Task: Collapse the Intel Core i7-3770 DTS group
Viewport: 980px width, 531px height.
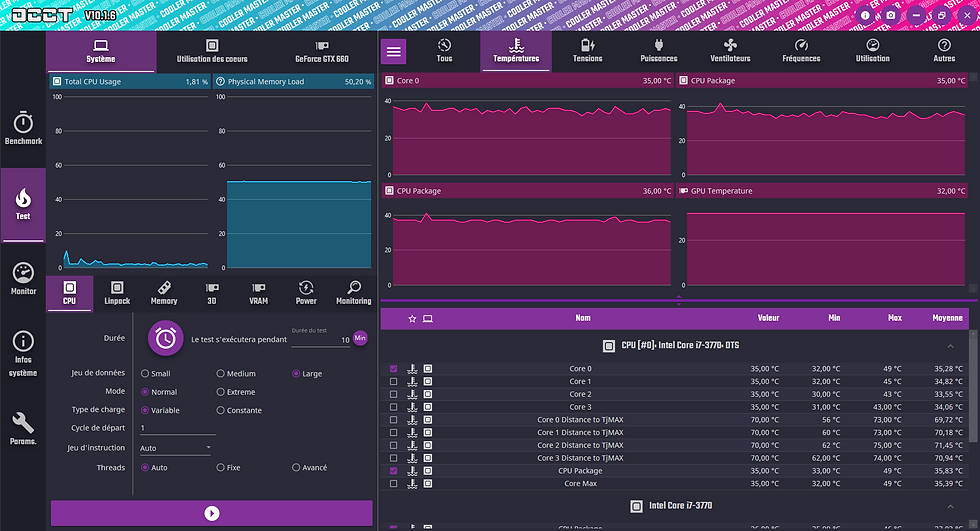Action: [x=950, y=346]
